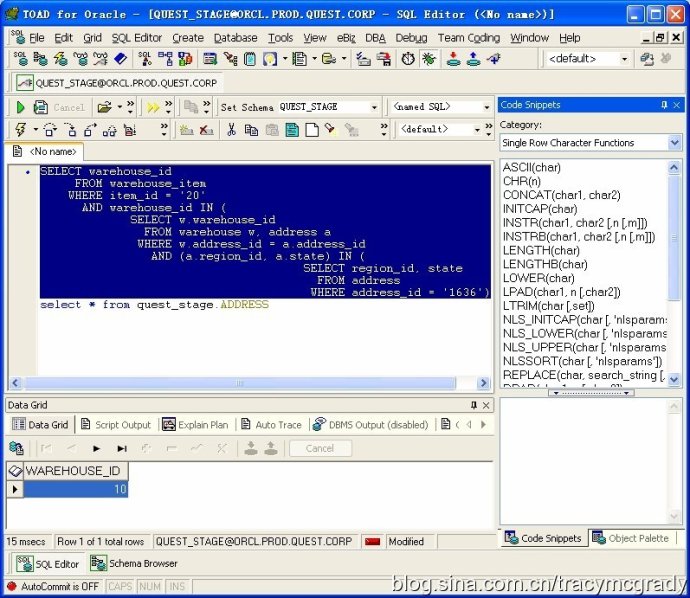Click the binoculars step icon
The image size is (690, 598).
pyautogui.click(x=110, y=131)
